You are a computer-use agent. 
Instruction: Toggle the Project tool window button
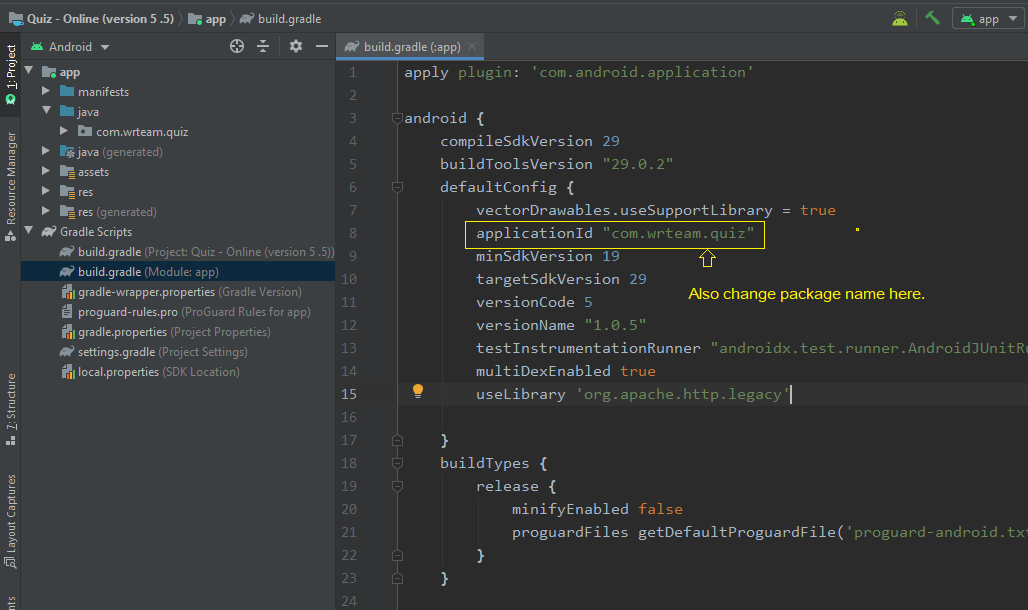coord(10,74)
